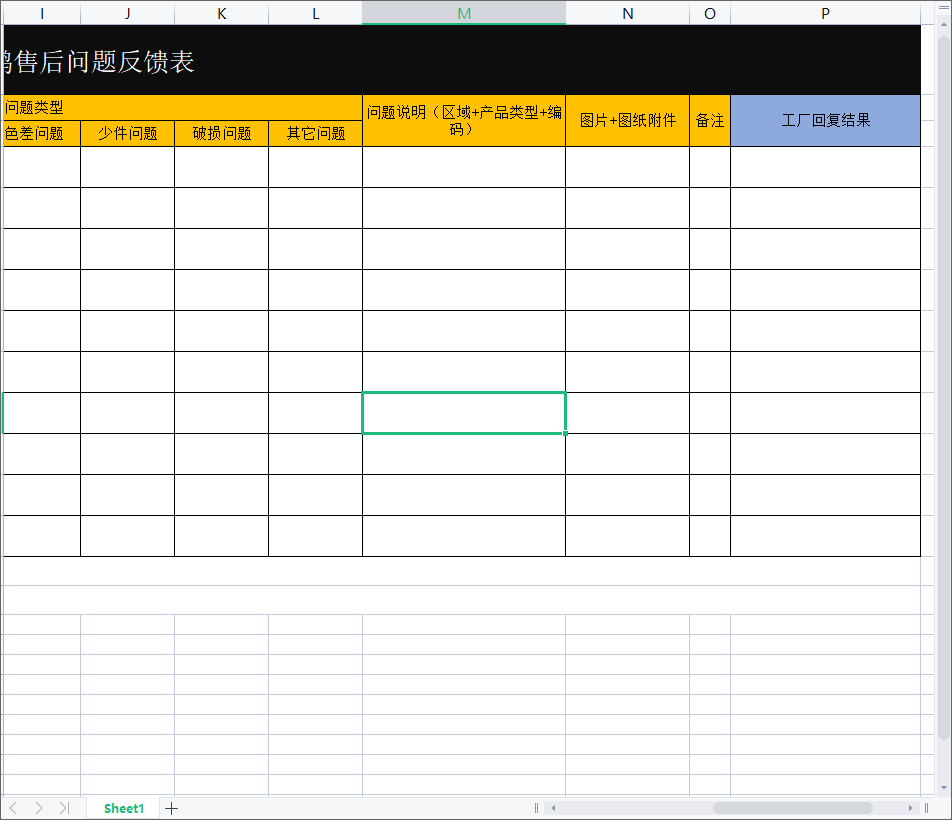Image resolution: width=952 pixels, height=820 pixels.
Task: Add a new sheet with plus icon
Action: pos(172,808)
